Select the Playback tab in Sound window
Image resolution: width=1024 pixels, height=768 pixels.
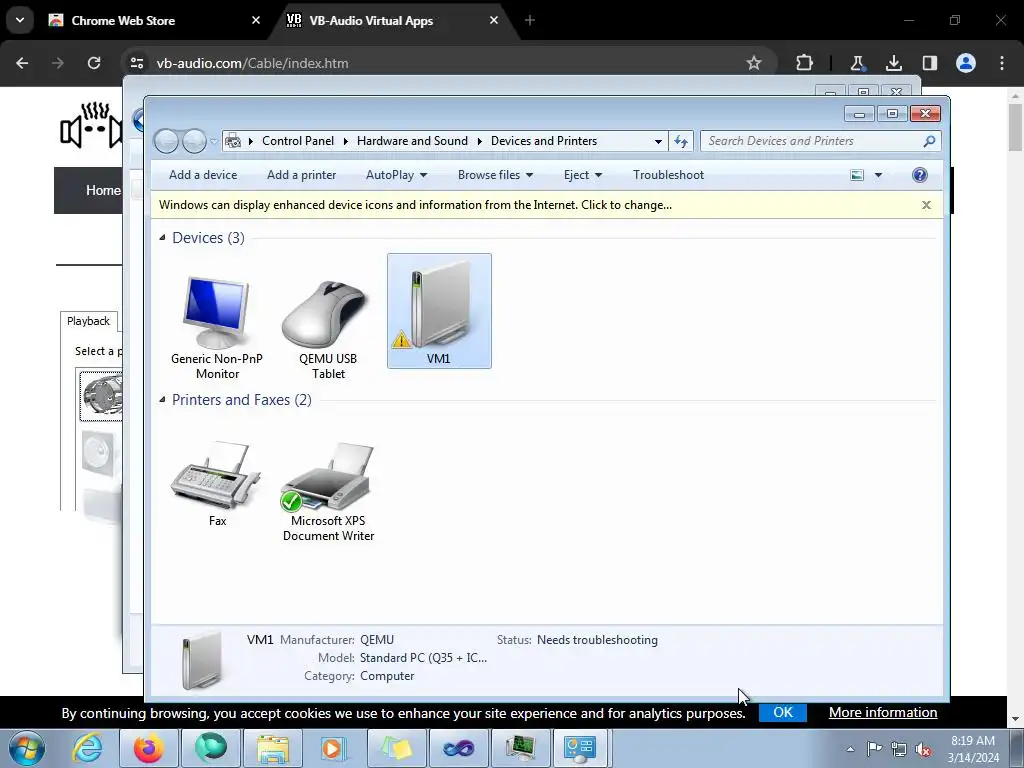(x=89, y=321)
